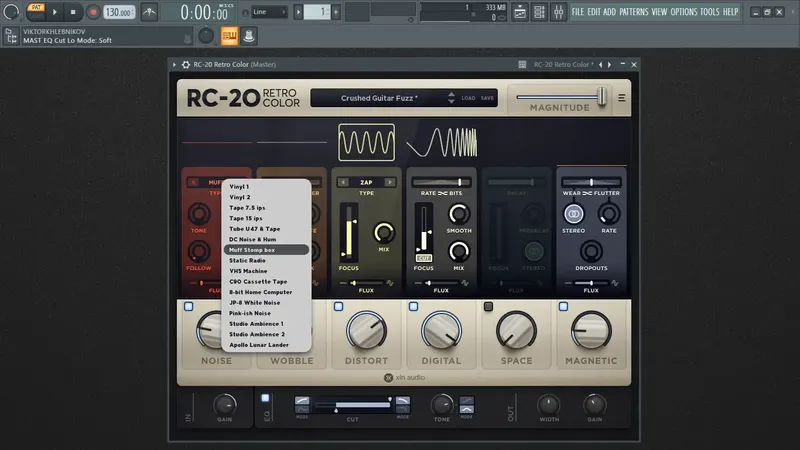Open the FILE menu
This screenshot has height=450, width=800.
point(578,12)
